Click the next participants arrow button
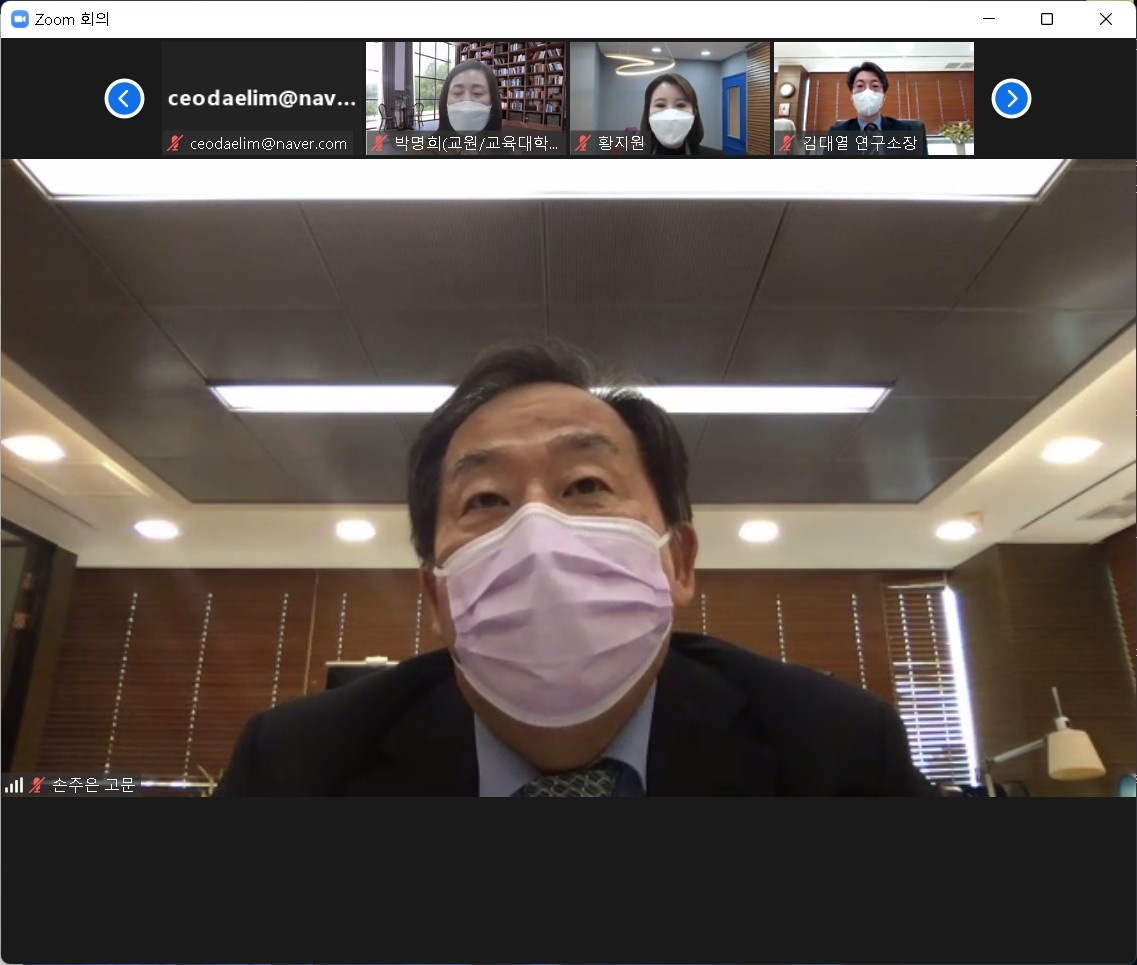This screenshot has height=965, width=1137. point(1011,99)
